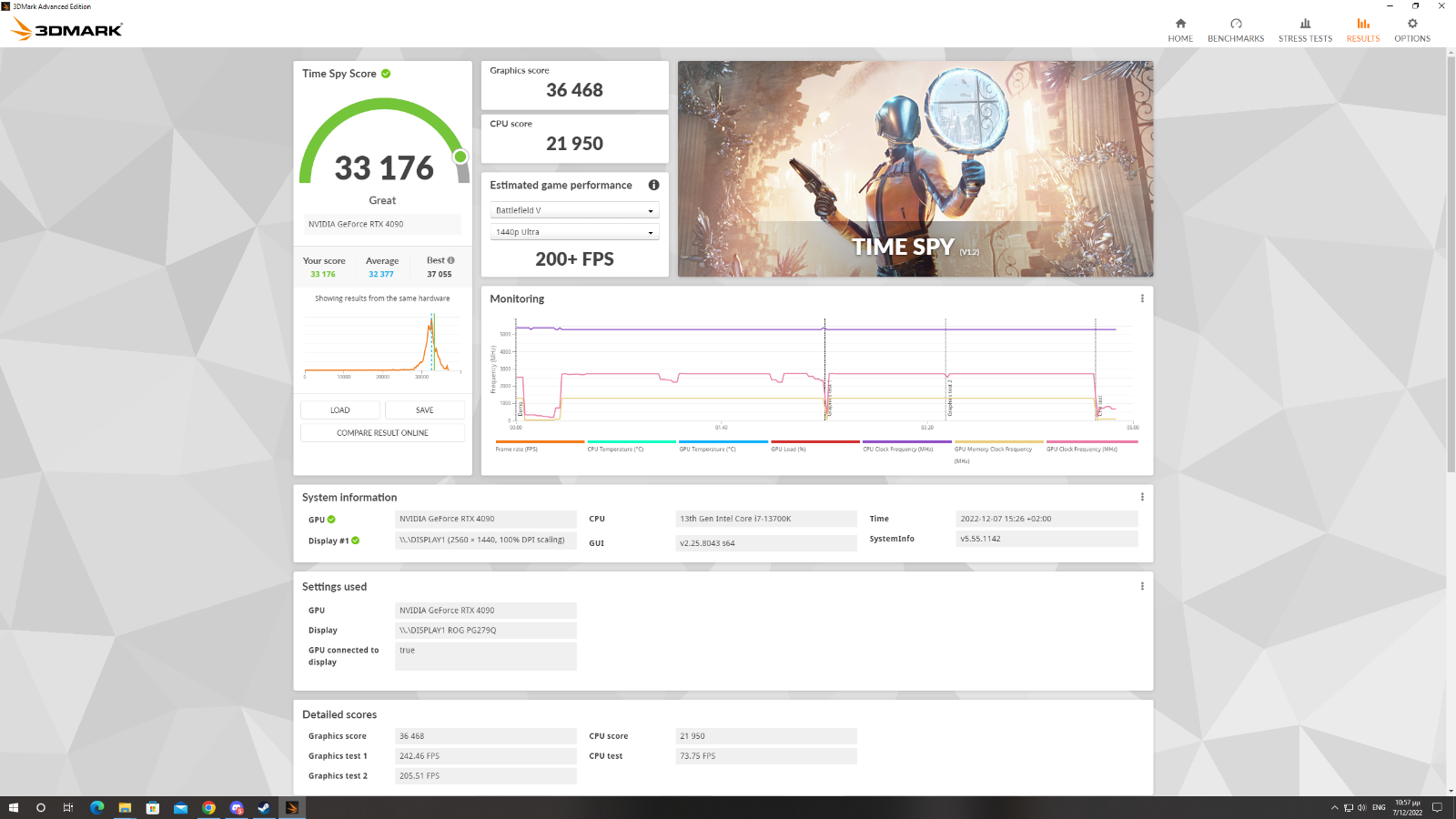The width and height of the screenshot is (1456, 819).
Task: Click COMPARE RESULT ONLINE button
Action: coord(382,433)
